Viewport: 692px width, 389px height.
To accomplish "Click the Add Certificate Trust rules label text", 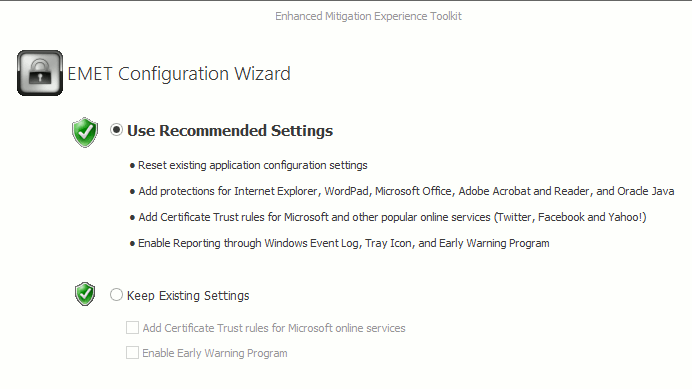I will click(274, 328).
